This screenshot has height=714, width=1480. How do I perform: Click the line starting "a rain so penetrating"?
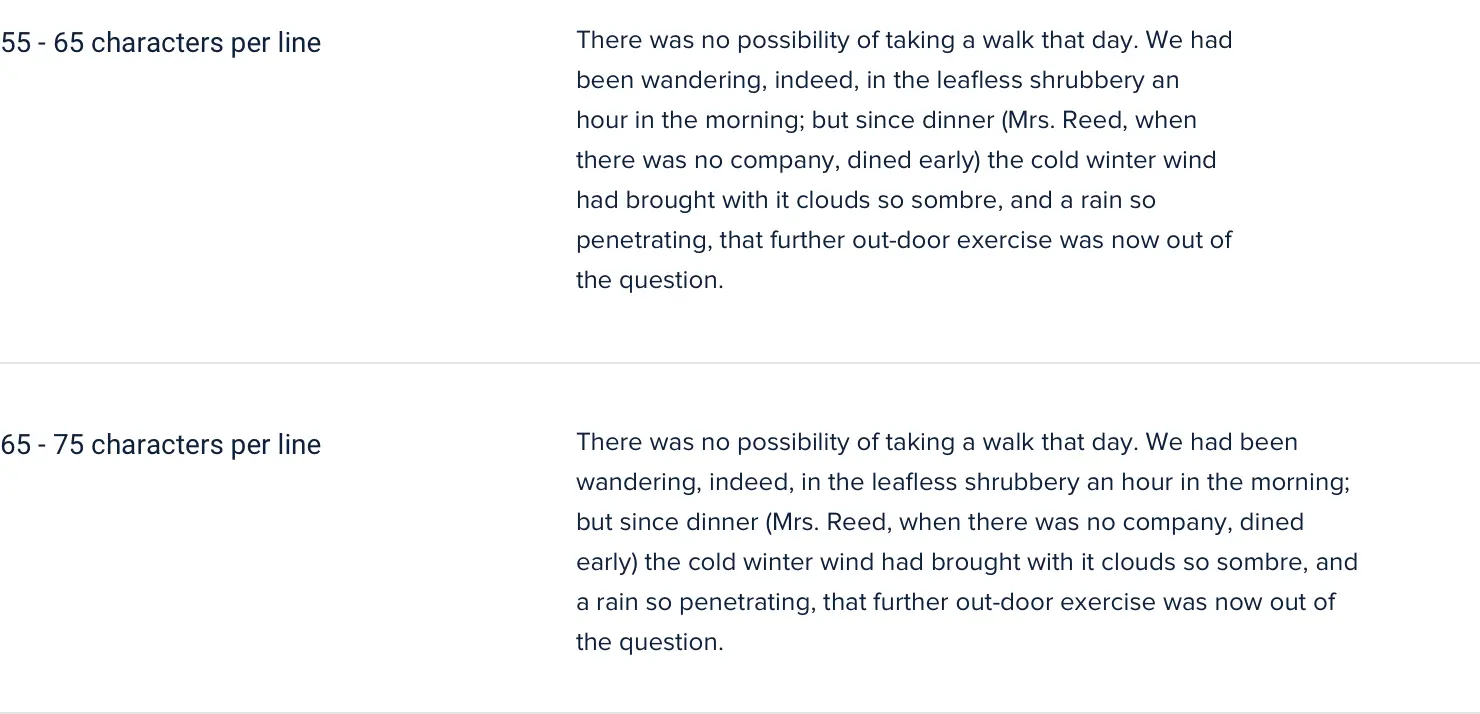(x=956, y=603)
